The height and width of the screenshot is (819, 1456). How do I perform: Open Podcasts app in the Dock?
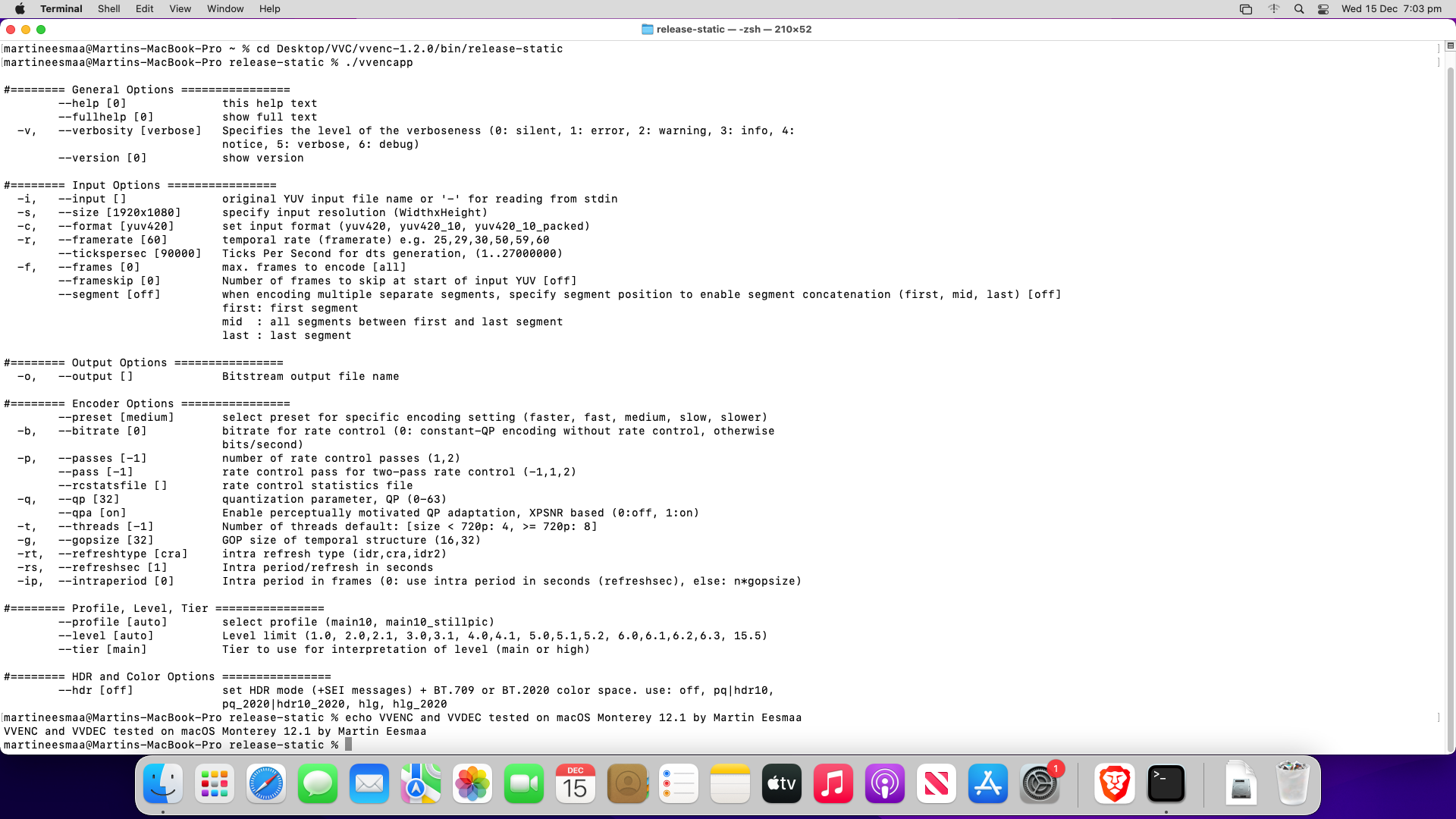click(x=885, y=783)
